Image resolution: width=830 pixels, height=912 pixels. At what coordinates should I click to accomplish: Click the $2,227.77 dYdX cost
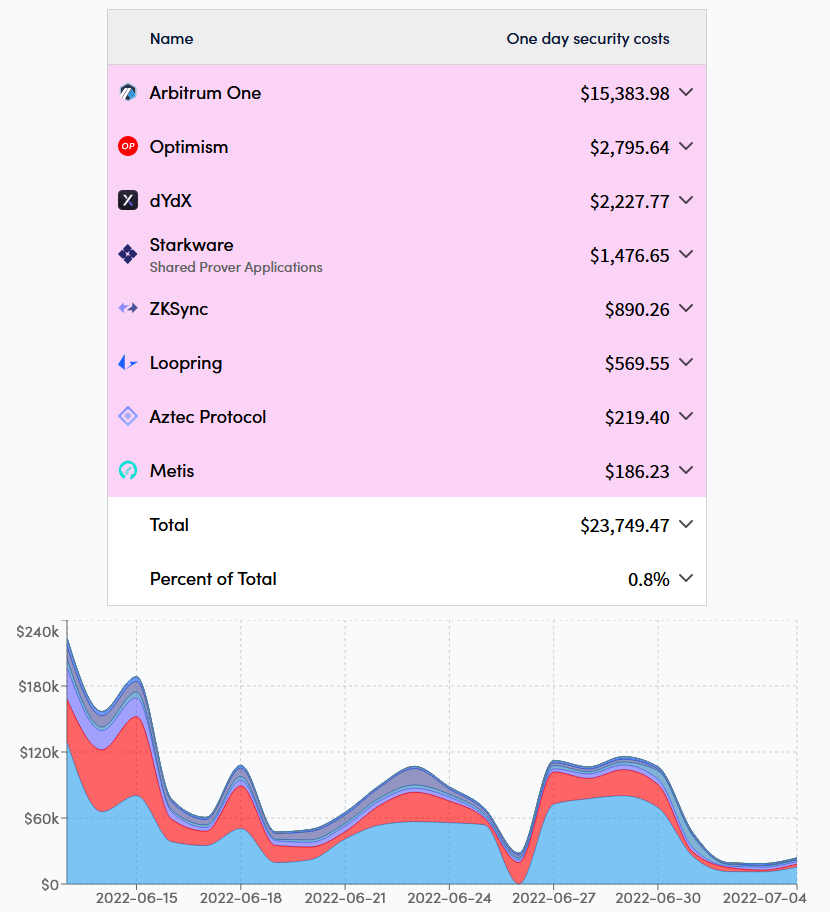pyautogui.click(x=630, y=201)
